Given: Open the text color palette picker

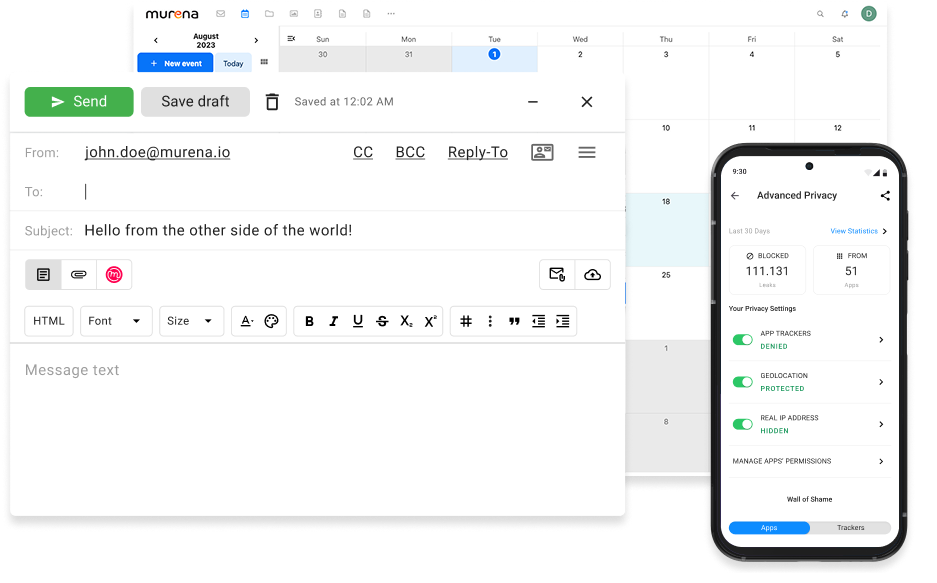Looking at the screenshot, I should pos(270,321).
